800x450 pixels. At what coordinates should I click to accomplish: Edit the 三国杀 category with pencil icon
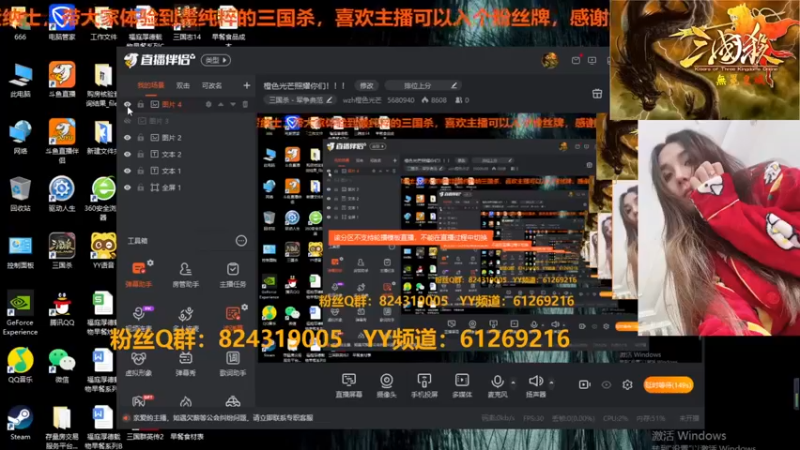[330, 100]
